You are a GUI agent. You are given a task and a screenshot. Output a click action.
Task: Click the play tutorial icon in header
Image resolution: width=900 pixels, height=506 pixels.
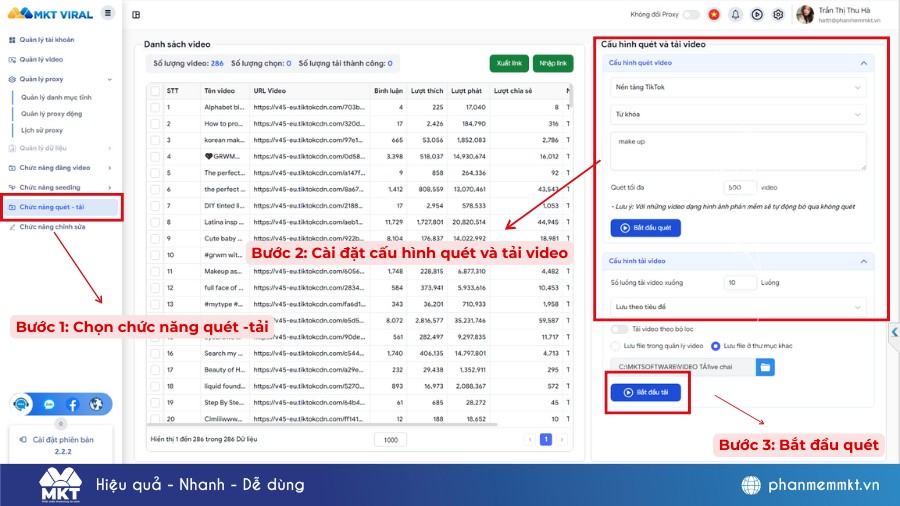pos(757,14)
